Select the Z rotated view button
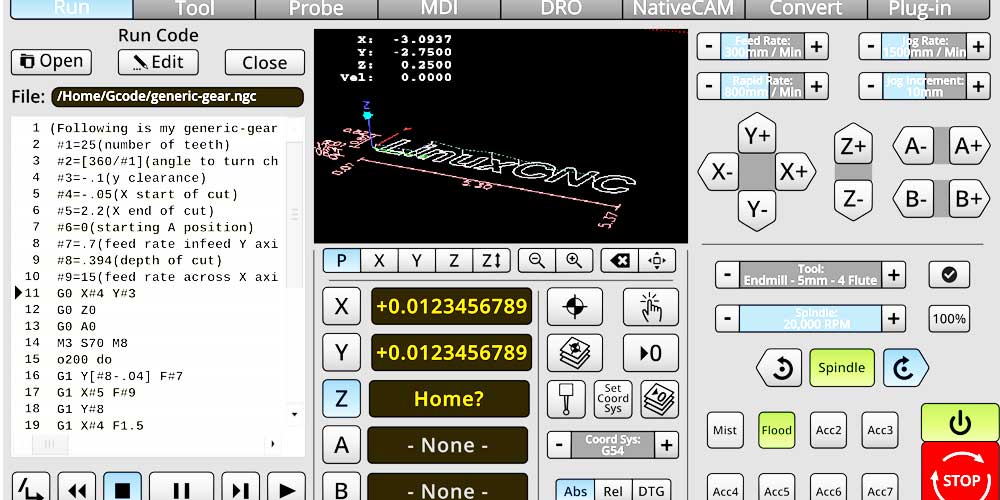The width and height of the screenshot is (1000, 500). (x=492, y=261)
